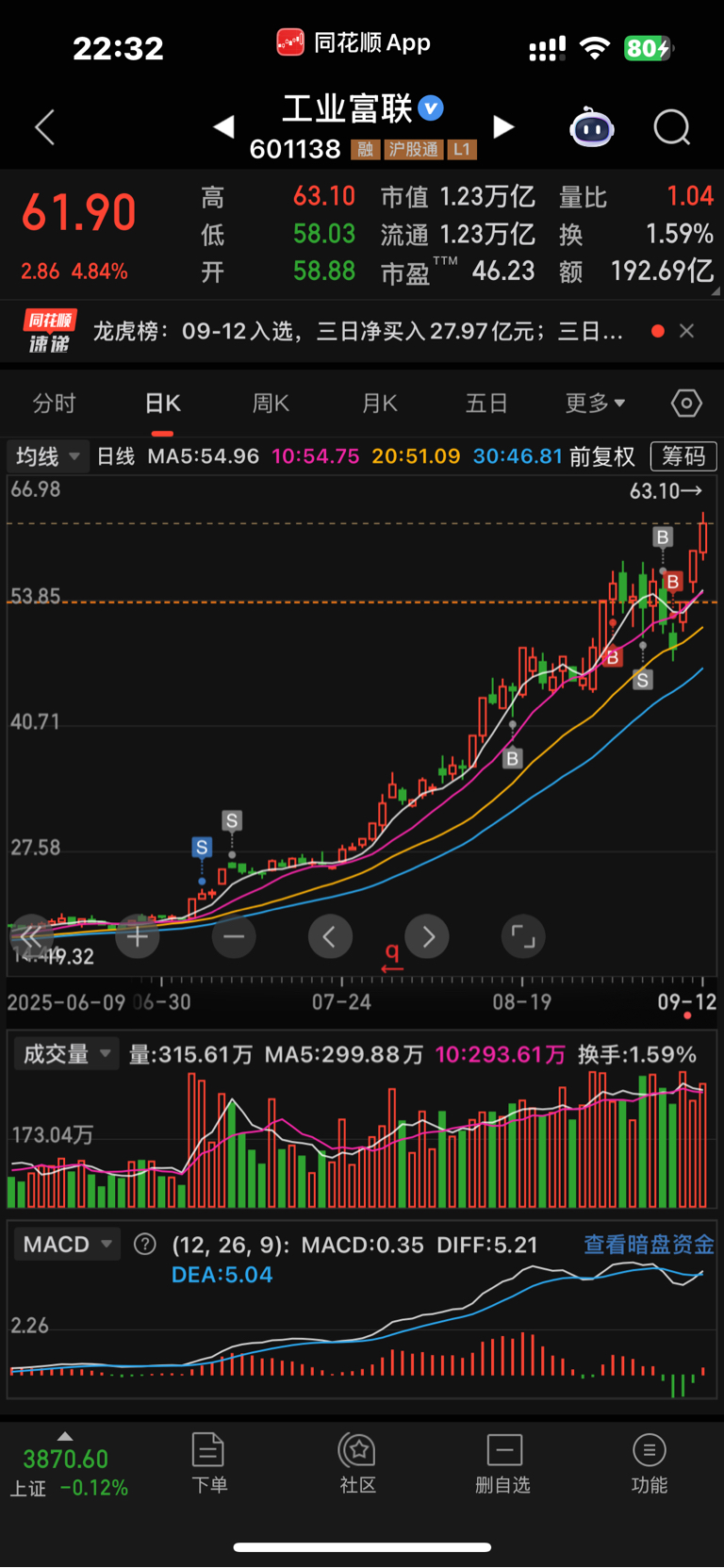Switch to next stock with right triangle

[504, 126]
